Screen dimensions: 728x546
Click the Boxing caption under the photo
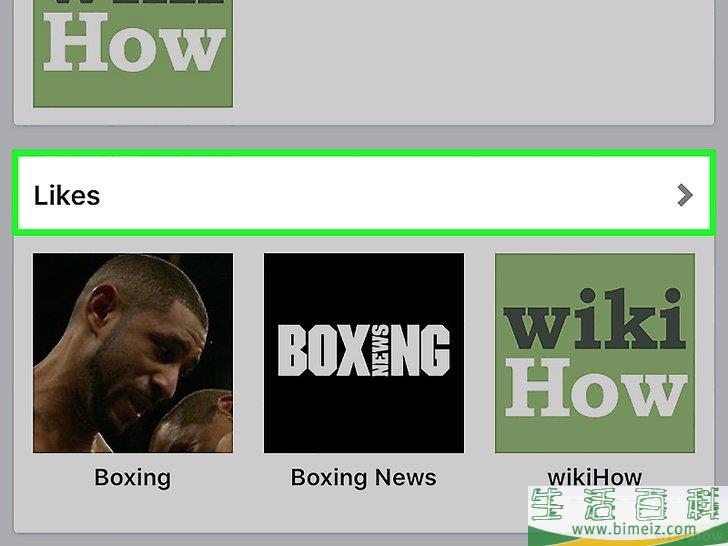point(133,477)
